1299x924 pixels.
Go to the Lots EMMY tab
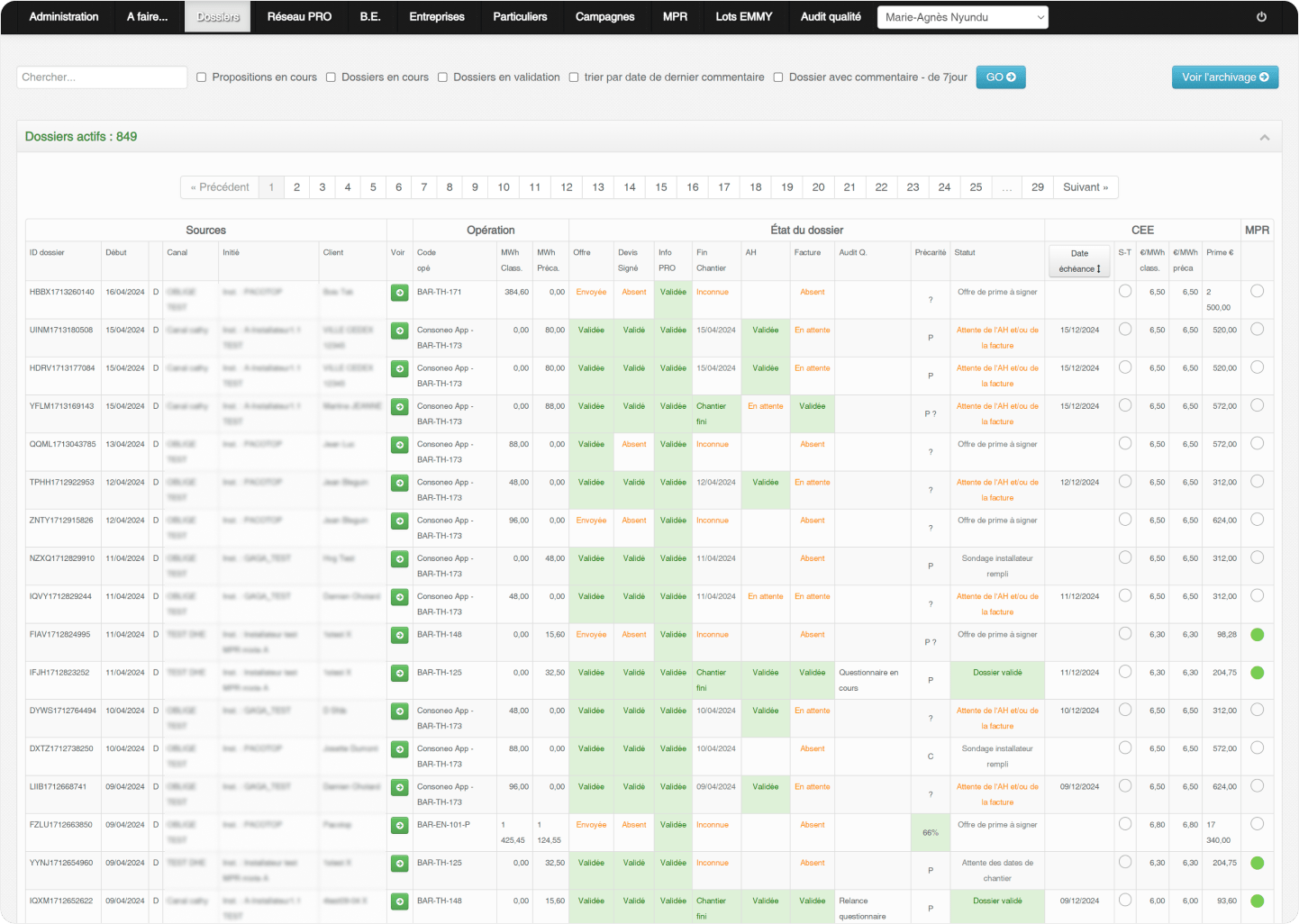[743, 17]
